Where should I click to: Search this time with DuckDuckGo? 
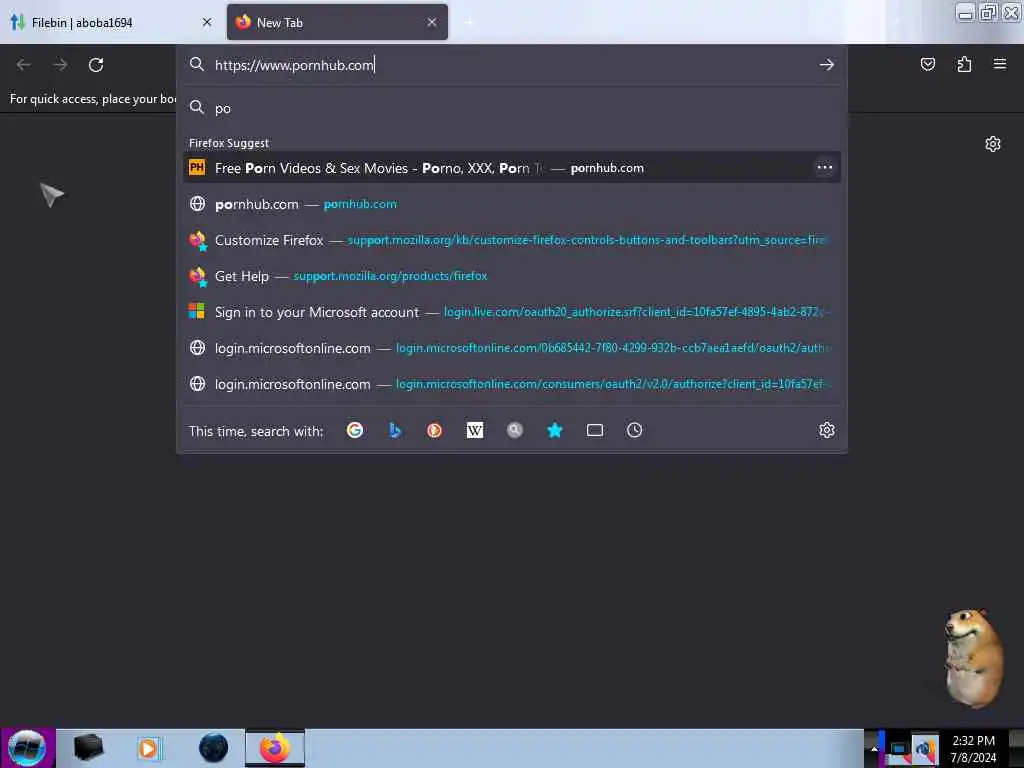point(434,430)
